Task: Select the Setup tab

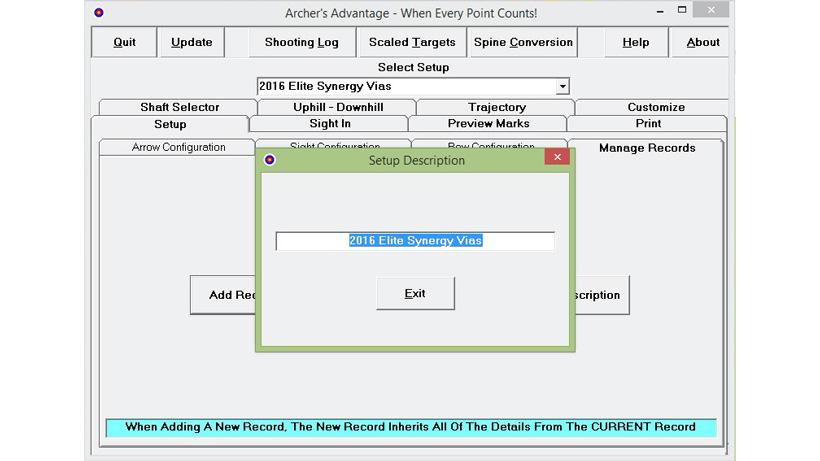Action: [x=170, y=124]
